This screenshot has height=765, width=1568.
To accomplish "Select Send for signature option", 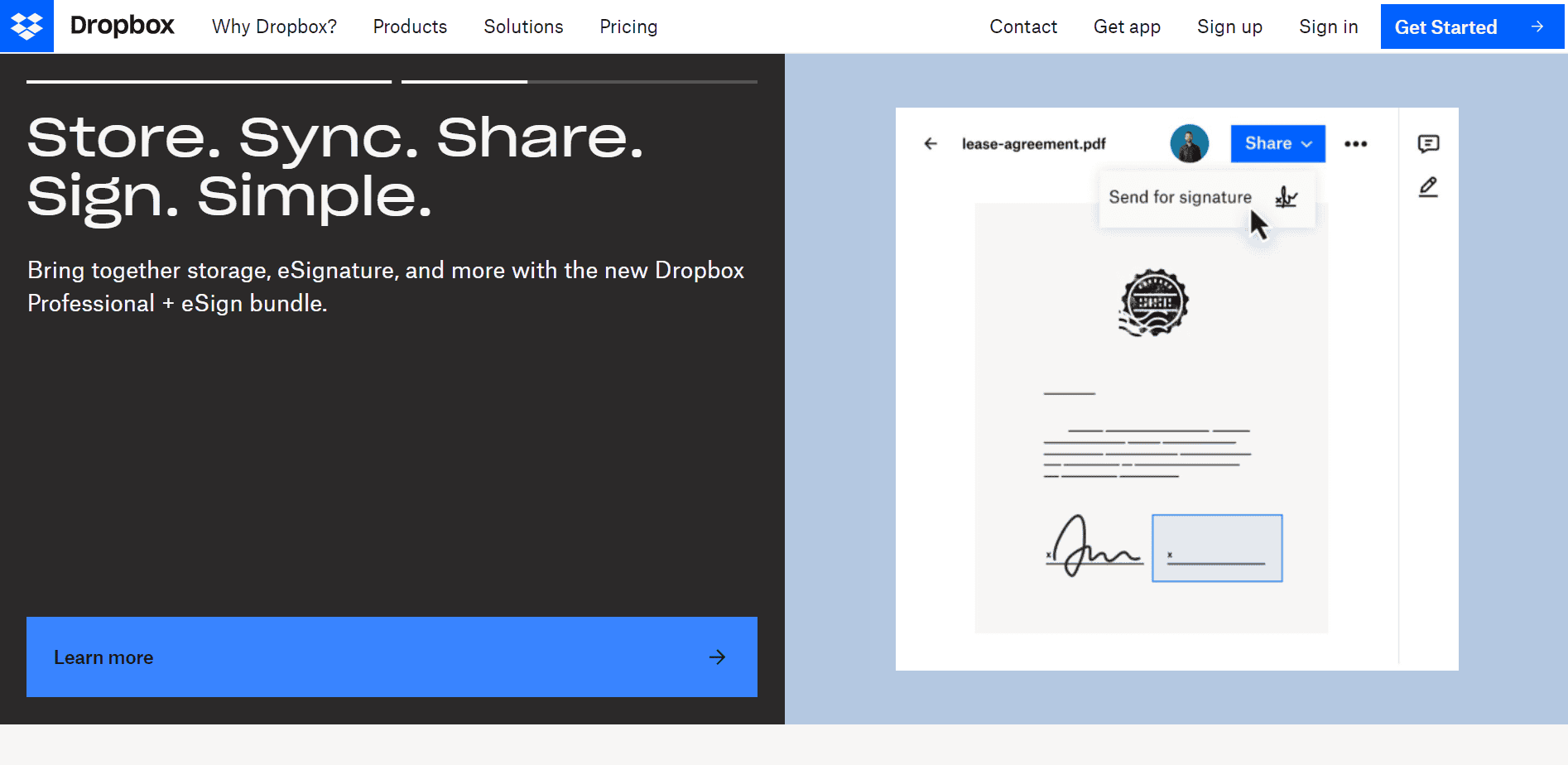I will 1207,197.
